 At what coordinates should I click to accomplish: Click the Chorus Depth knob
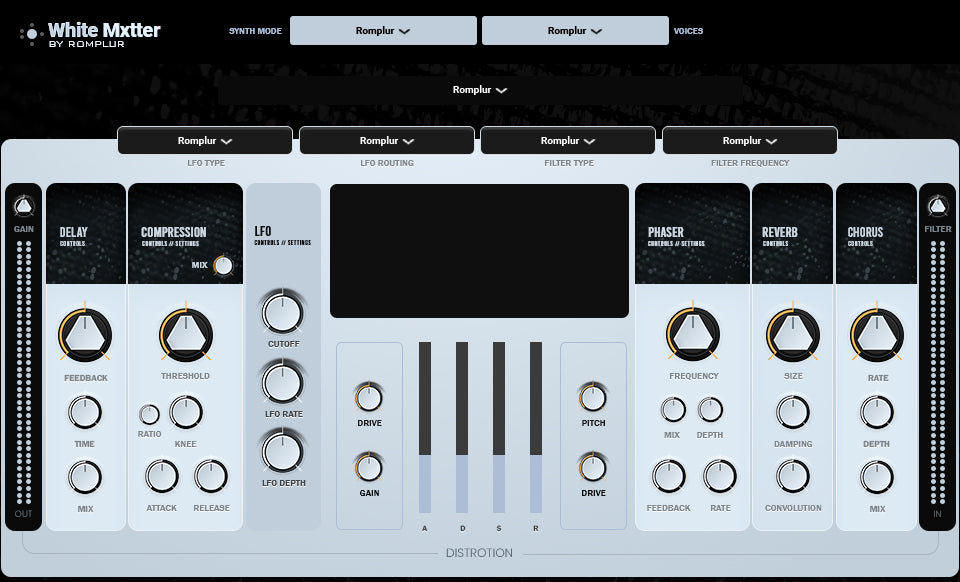pos(877,412)
